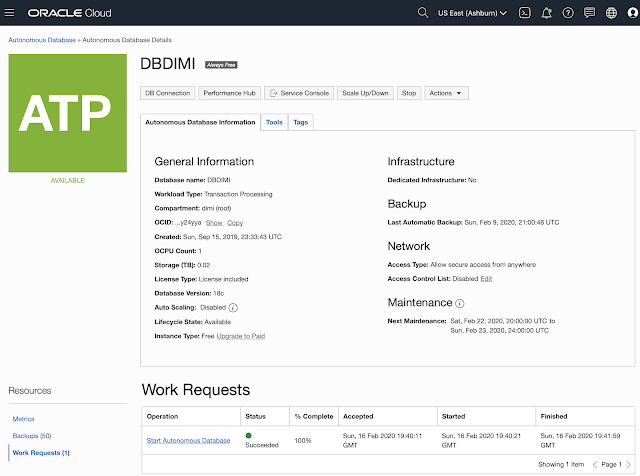Open Backups (50) in Resources list
640x476 pixels.
point(32,436)
